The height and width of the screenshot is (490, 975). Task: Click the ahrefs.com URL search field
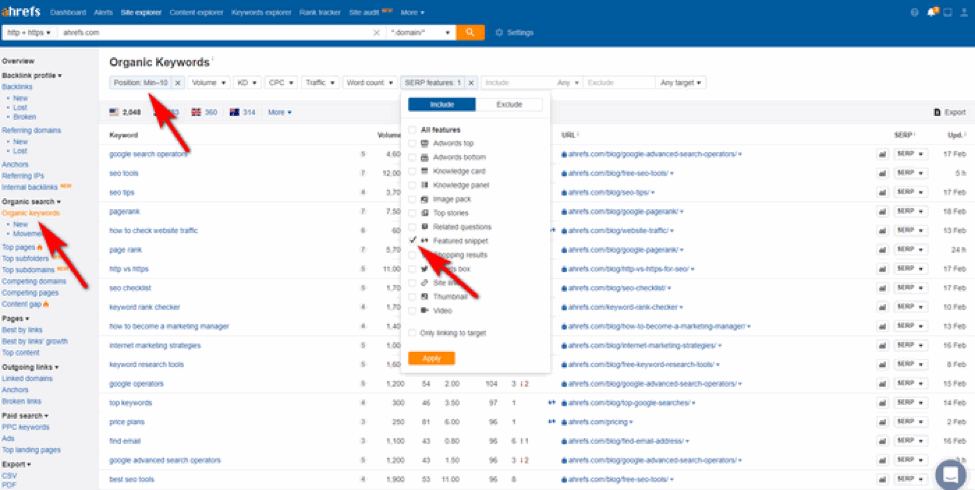tap(215, 32)
